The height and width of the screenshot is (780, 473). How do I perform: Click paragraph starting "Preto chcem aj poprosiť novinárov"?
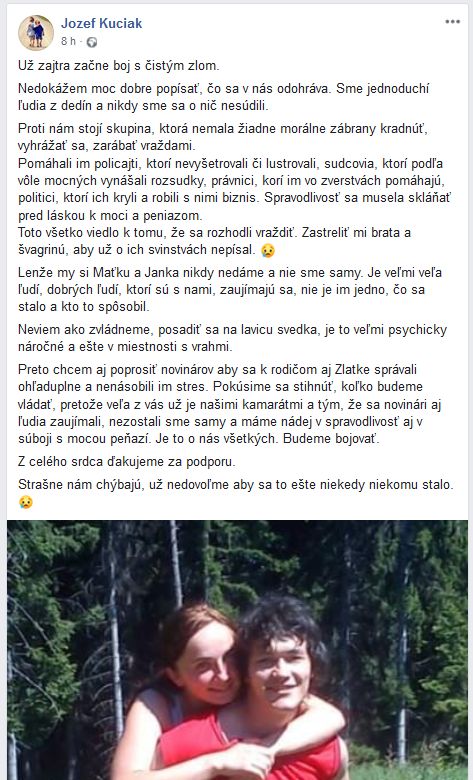coord(229,404)
